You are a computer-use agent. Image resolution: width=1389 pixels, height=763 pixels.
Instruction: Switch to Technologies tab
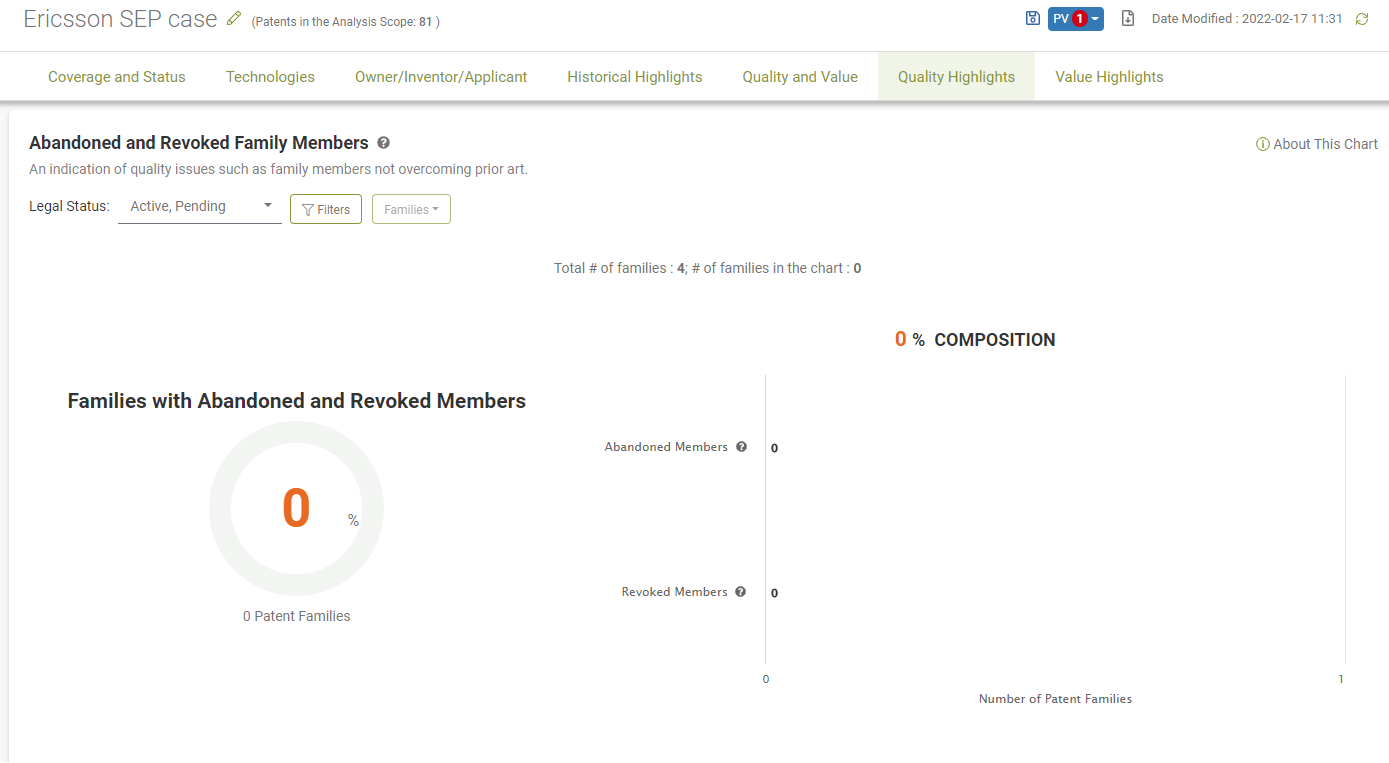270,77
